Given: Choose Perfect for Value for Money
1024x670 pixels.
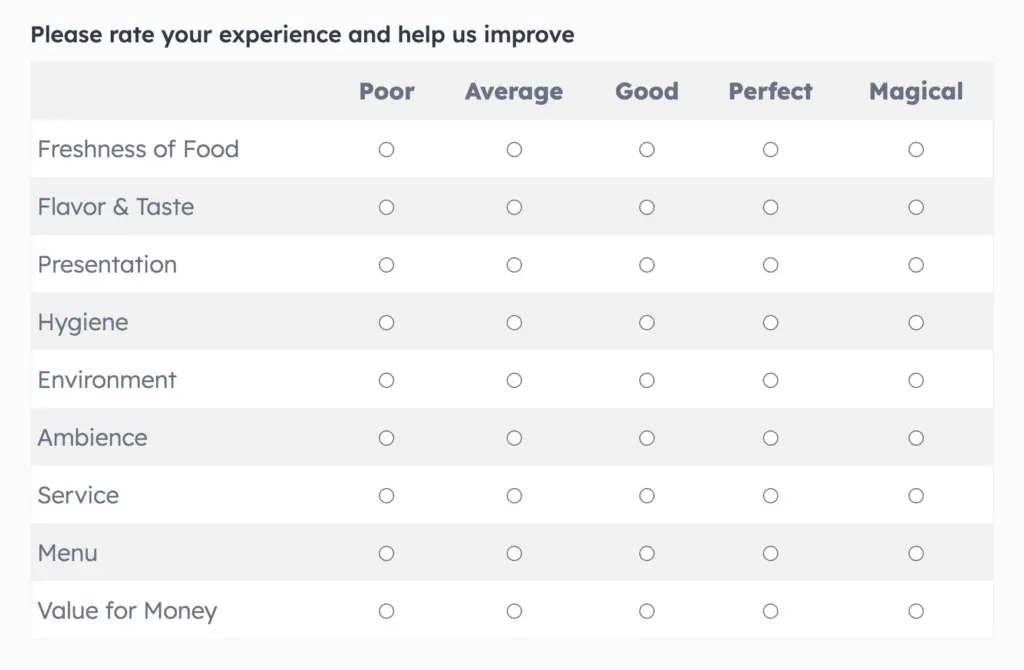Looking at the screenshot, I should point(770,611).
